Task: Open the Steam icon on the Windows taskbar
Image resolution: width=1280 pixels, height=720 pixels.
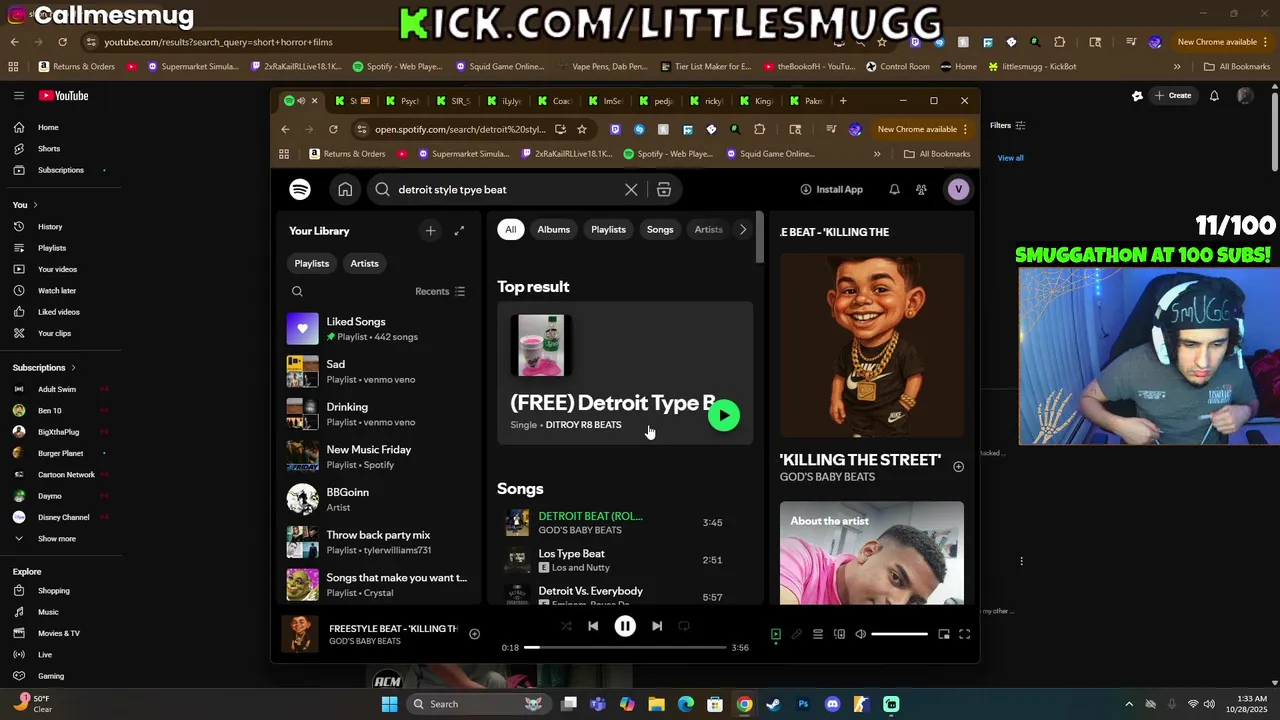Action: point(773,704)
